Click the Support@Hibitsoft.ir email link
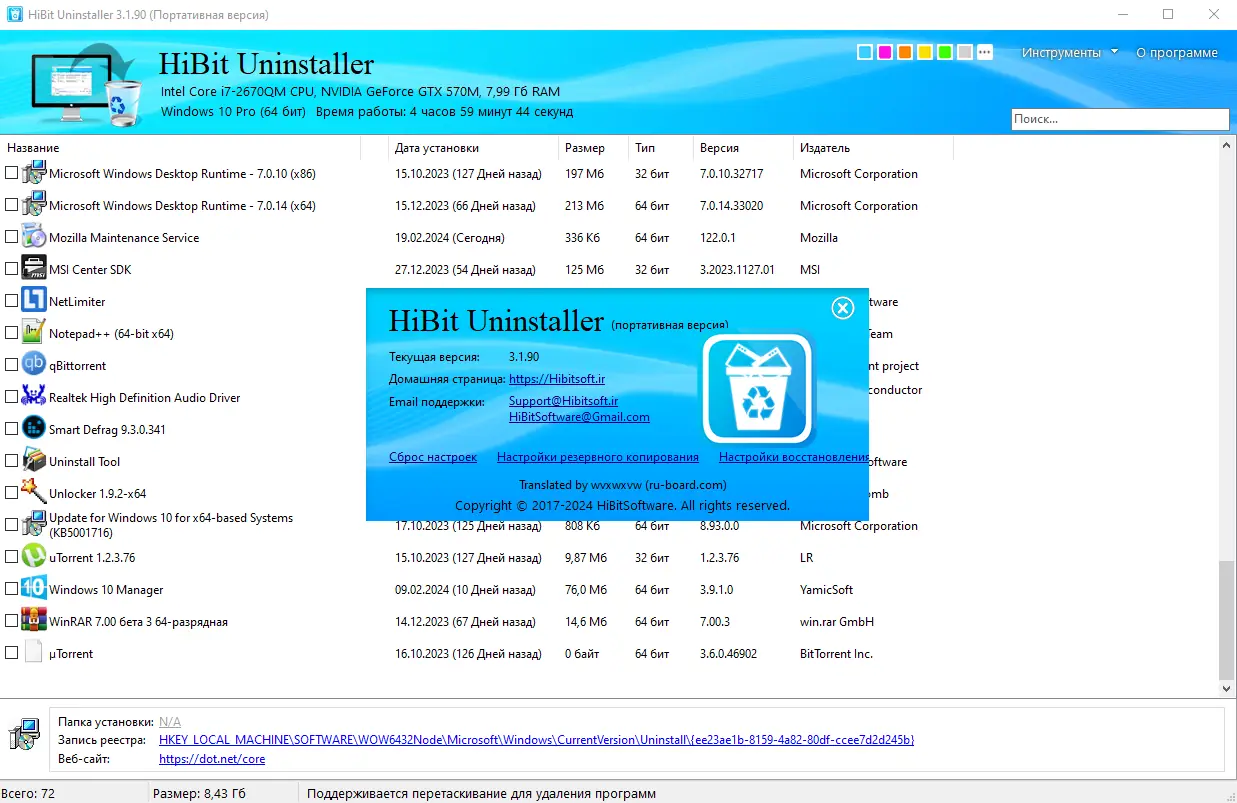Image resolution: width=1237 pixels, height=803 pixels. (563, 401)
